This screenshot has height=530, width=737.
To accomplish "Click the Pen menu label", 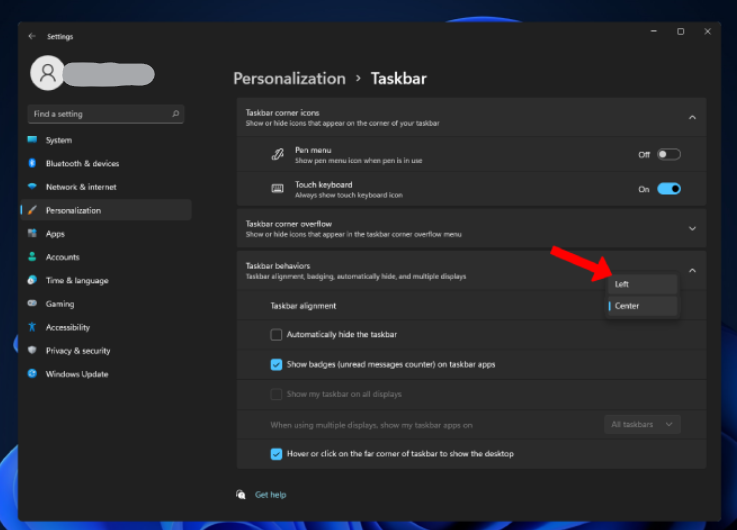I will [x=313, y=150].
